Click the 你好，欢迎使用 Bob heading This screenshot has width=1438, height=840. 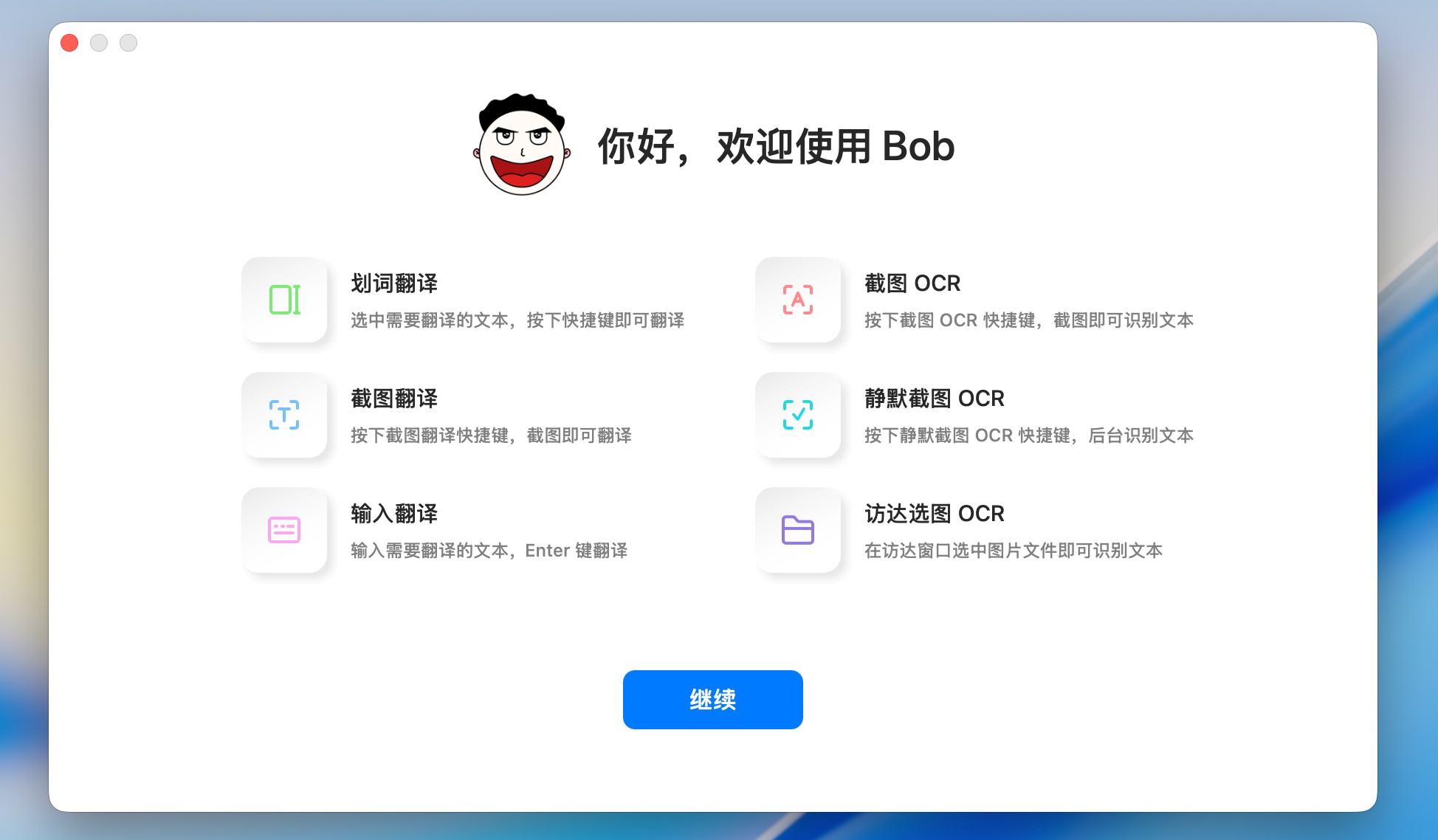click(776, 146)
